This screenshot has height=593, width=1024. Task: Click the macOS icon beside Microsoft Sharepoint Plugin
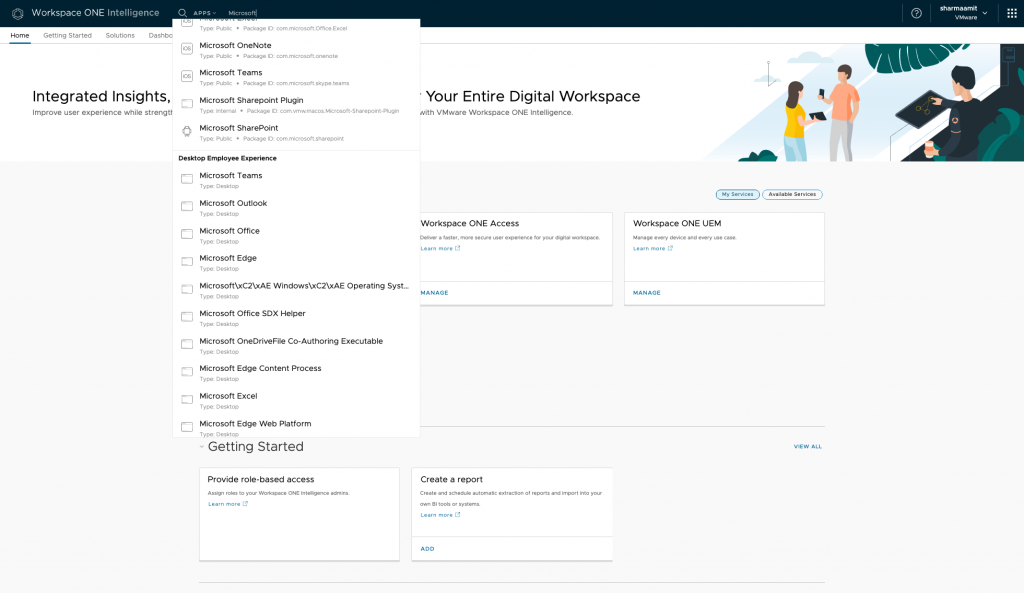click(187, 104)
